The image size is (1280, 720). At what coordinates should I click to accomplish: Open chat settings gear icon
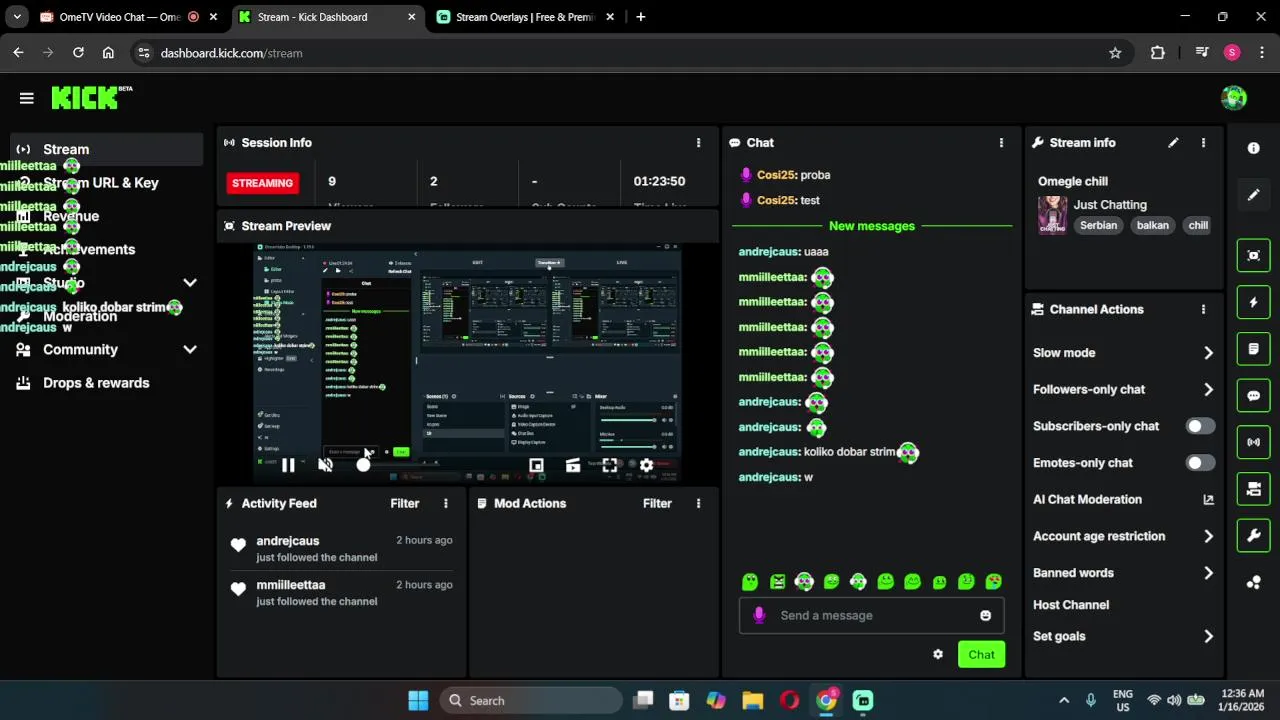[938, 654]
